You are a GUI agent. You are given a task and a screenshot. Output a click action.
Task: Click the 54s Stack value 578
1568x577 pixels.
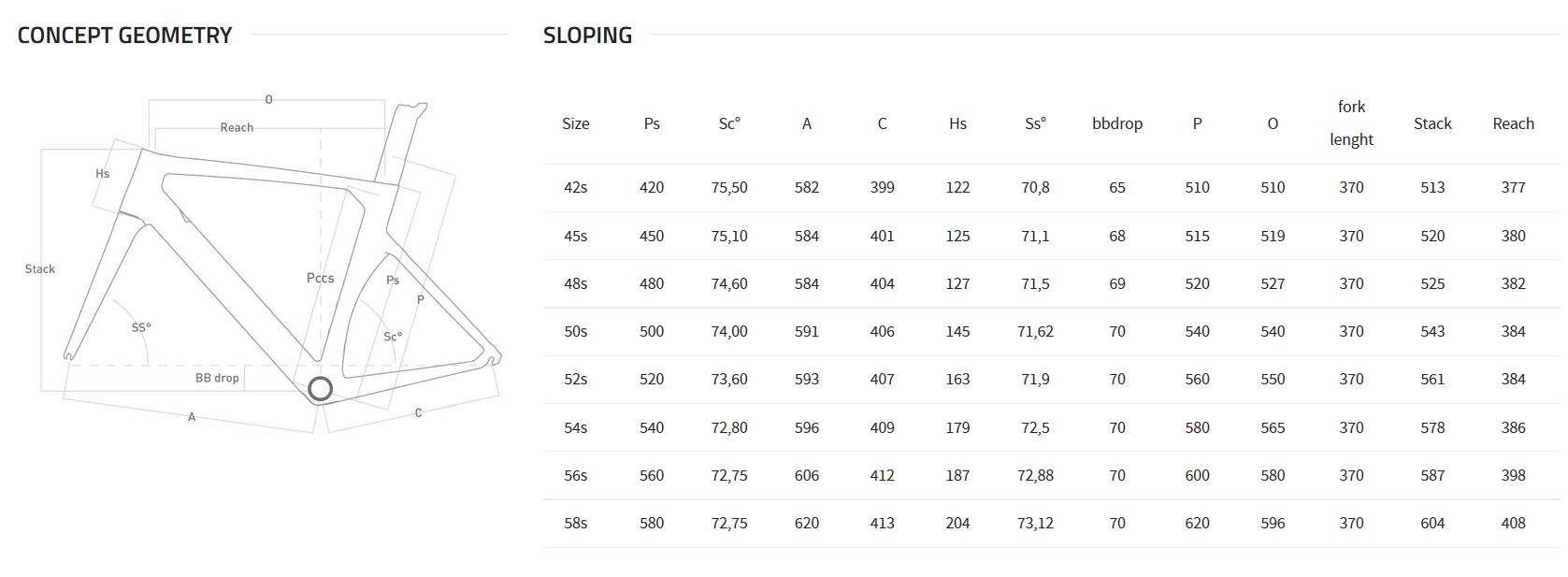pyautogui.click(x=1432, y=428)
